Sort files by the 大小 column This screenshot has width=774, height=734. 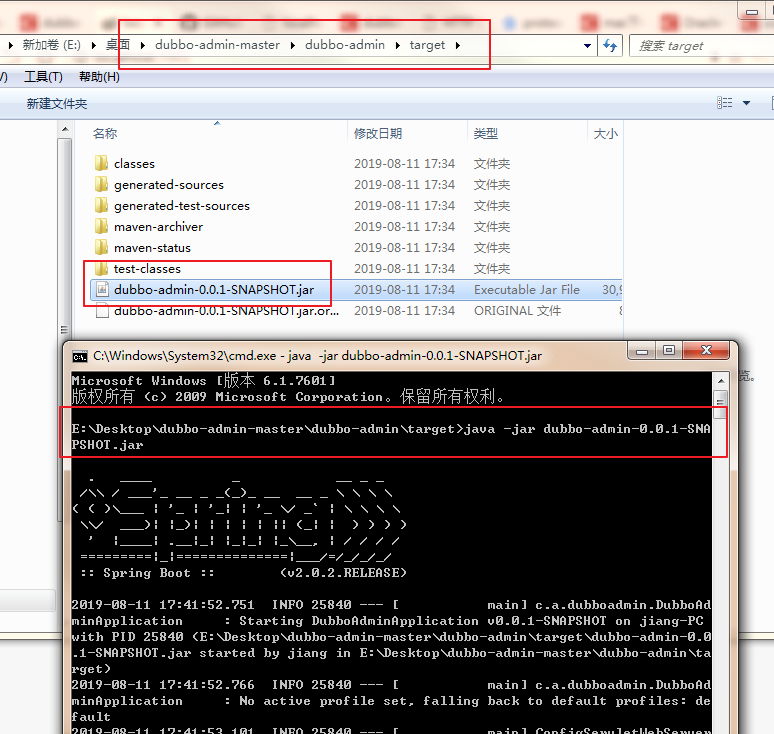pyautogui.click(x=605, y=133)
